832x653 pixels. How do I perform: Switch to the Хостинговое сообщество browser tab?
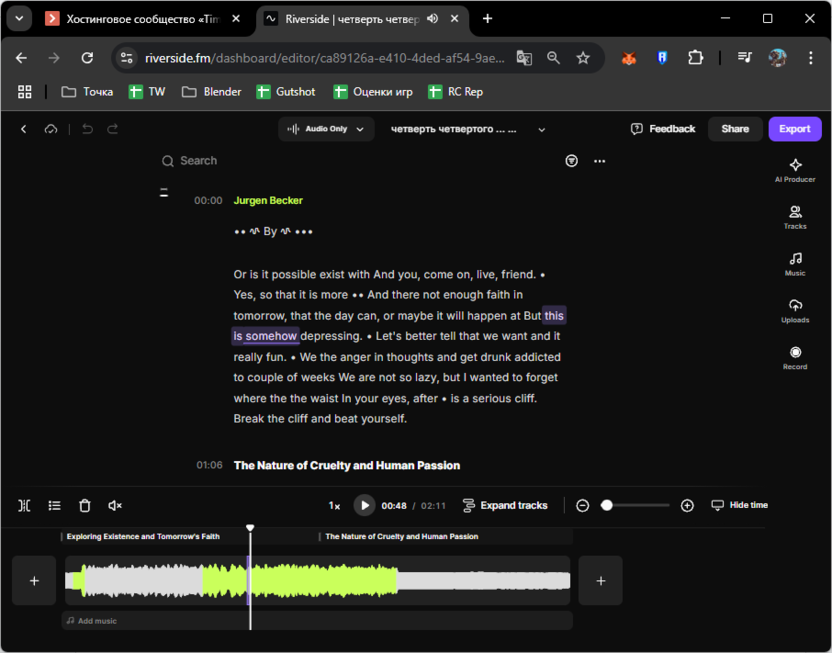(x=140, y=19)
